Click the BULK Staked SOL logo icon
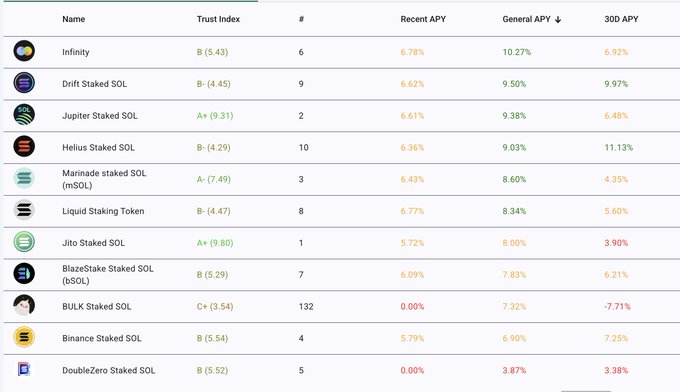The height and width of the screenshot is (392, 680). point(24,305)
